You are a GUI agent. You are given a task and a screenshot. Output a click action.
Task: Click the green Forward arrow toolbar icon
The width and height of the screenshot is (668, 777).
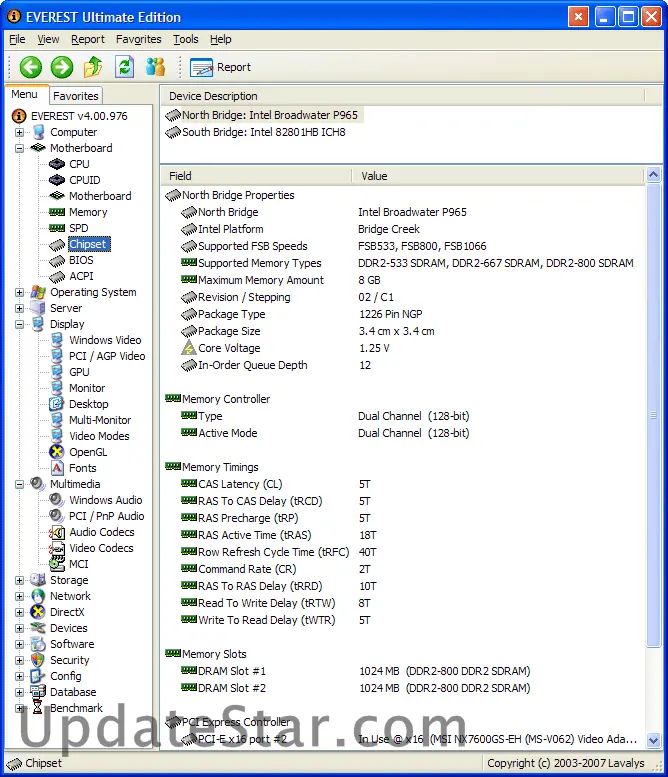[62, 67]
